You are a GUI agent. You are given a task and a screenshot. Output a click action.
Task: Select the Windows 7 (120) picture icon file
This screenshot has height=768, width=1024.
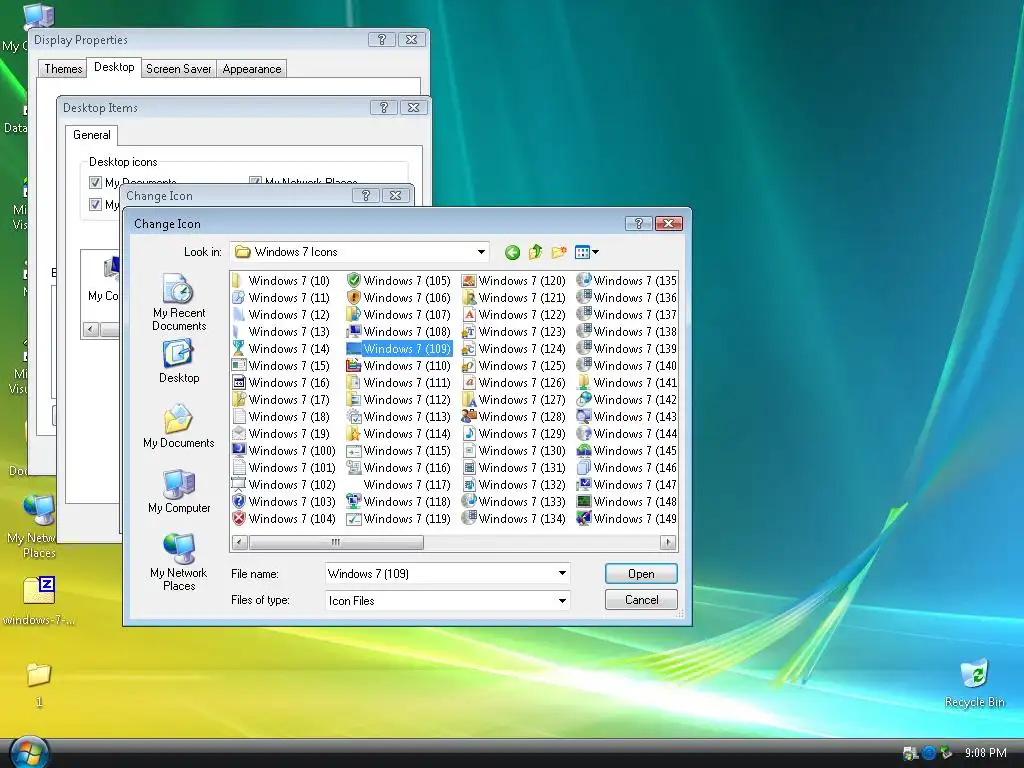click(x=513, y=281)
